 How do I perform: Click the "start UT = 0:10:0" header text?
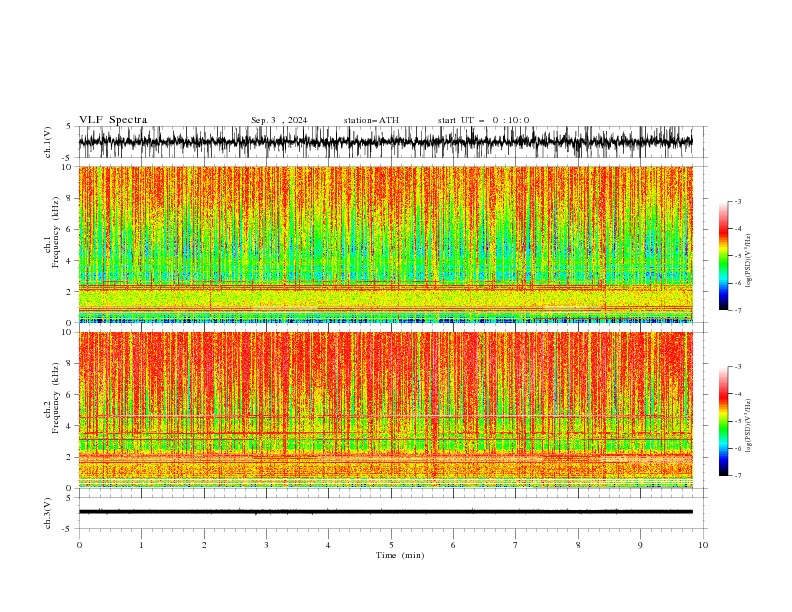[x=483, y=120]
